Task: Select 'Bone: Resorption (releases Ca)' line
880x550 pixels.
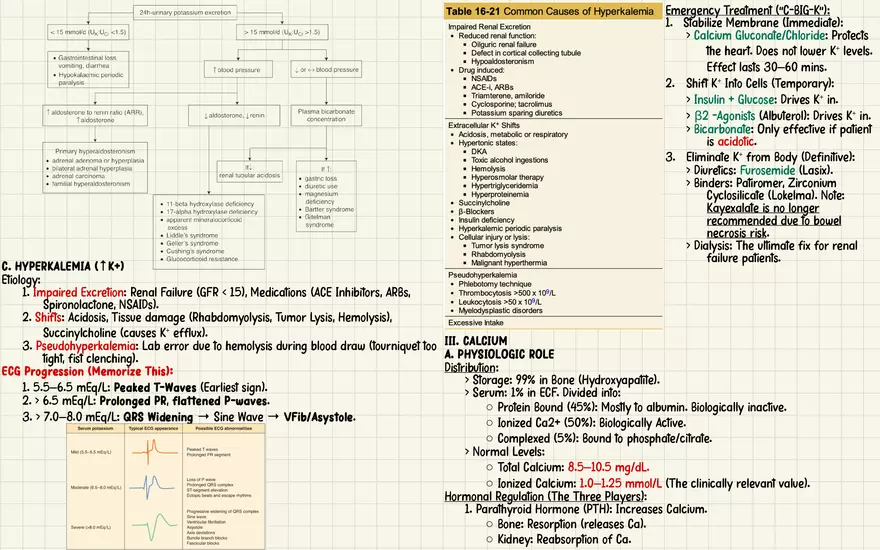Action: point(572,524)
